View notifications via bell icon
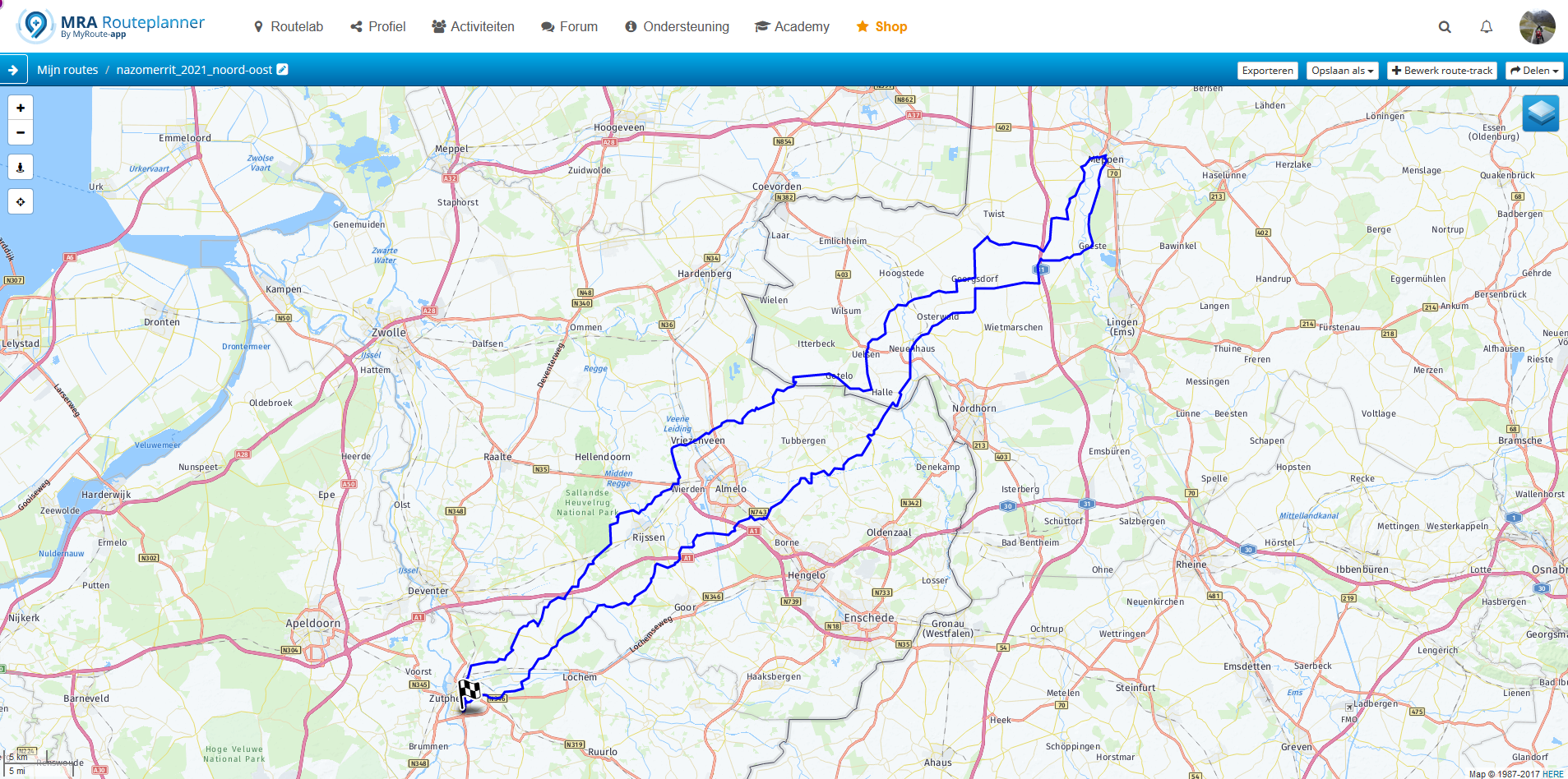Viewport: 1568px width, 779px height. 1486,27
